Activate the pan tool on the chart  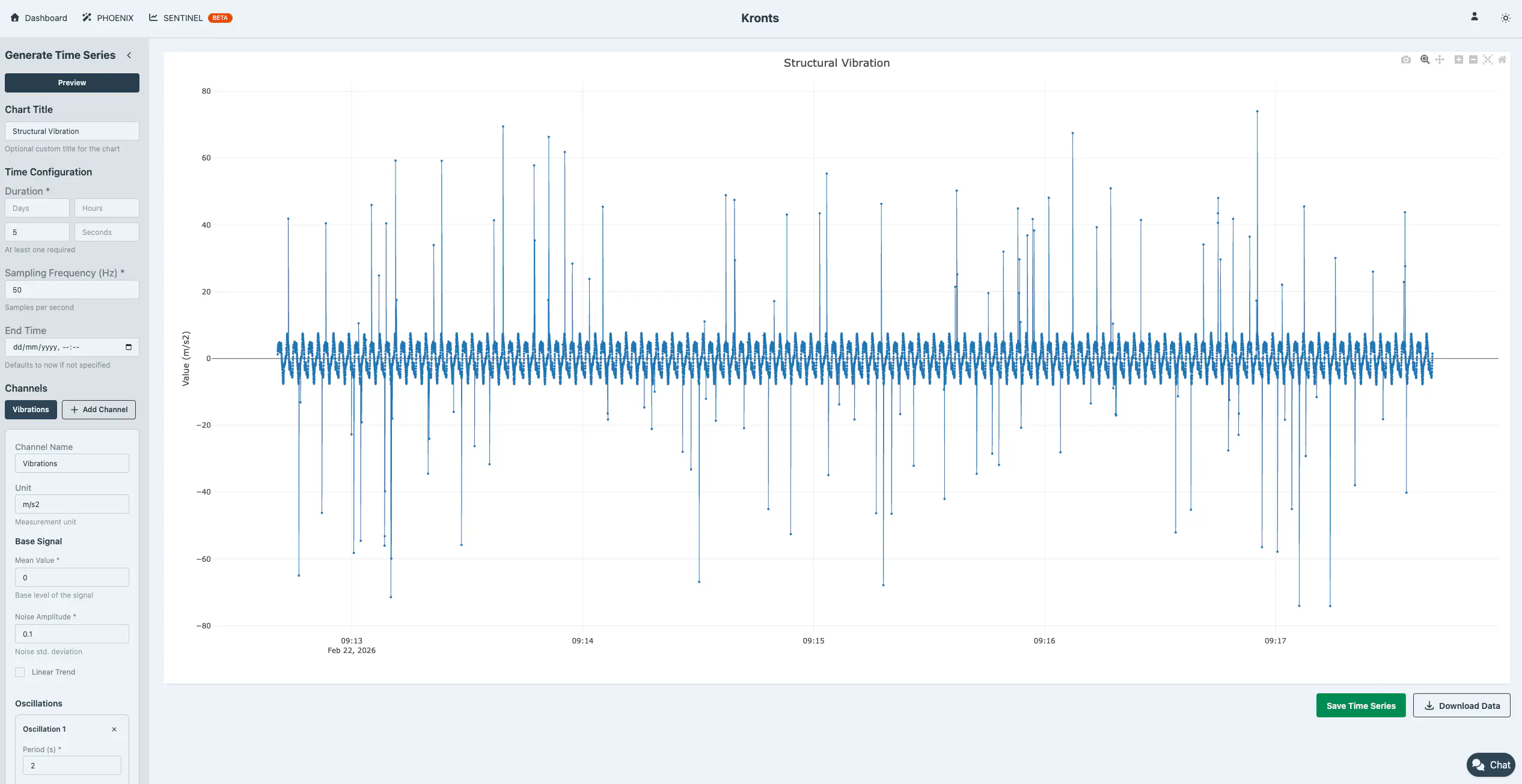click(1439, 59)
